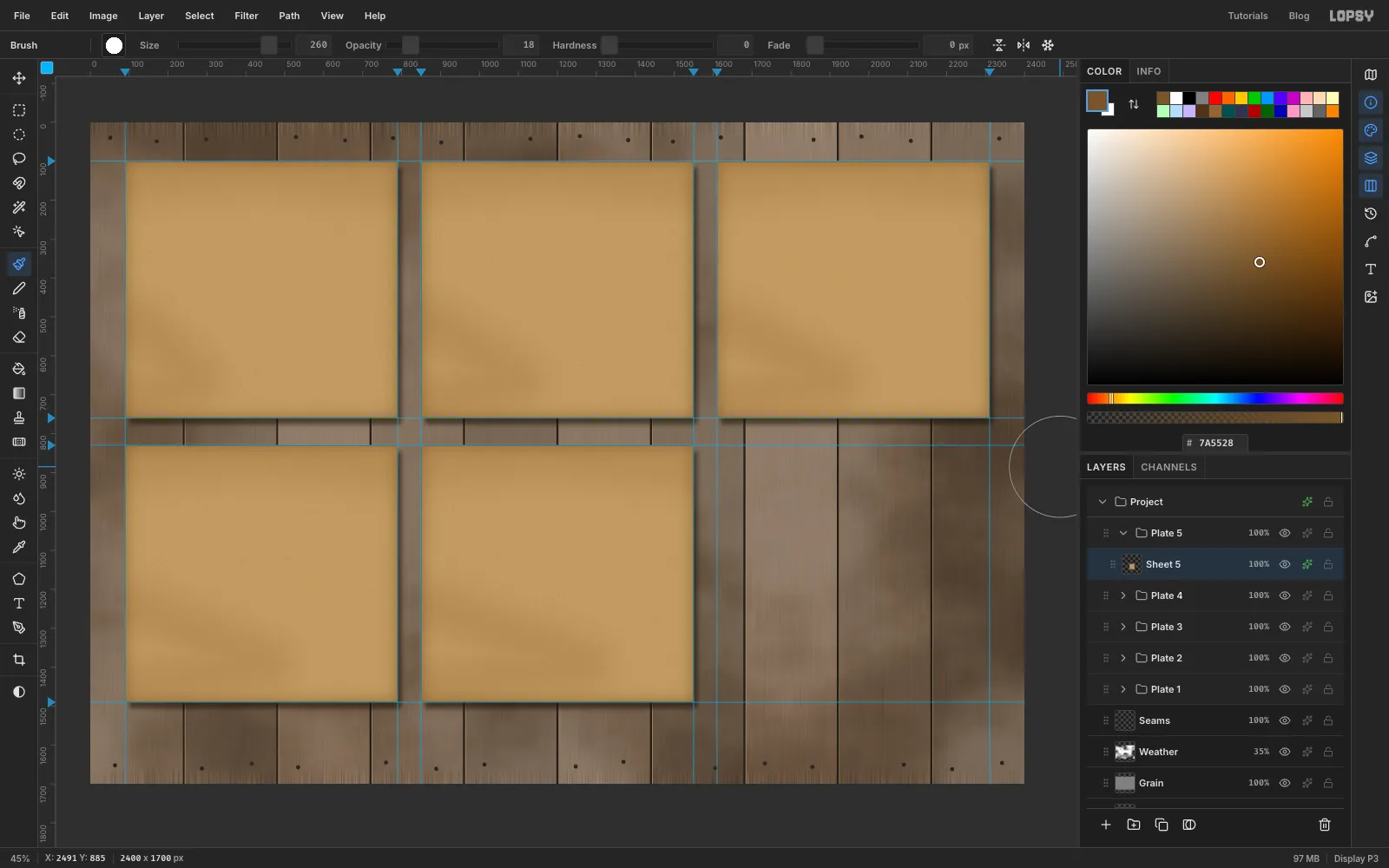
Task: Click the layer mask icon
Action: pyautogui.click(x=1189, y=825)
